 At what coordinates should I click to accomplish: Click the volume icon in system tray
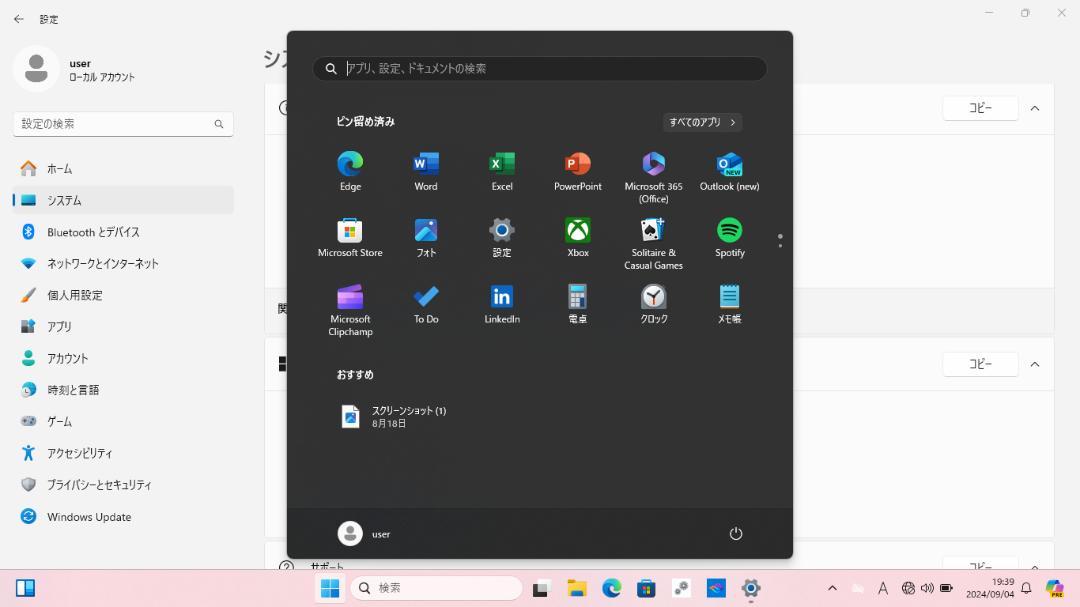pyautogui.click(x=927, y=588)
